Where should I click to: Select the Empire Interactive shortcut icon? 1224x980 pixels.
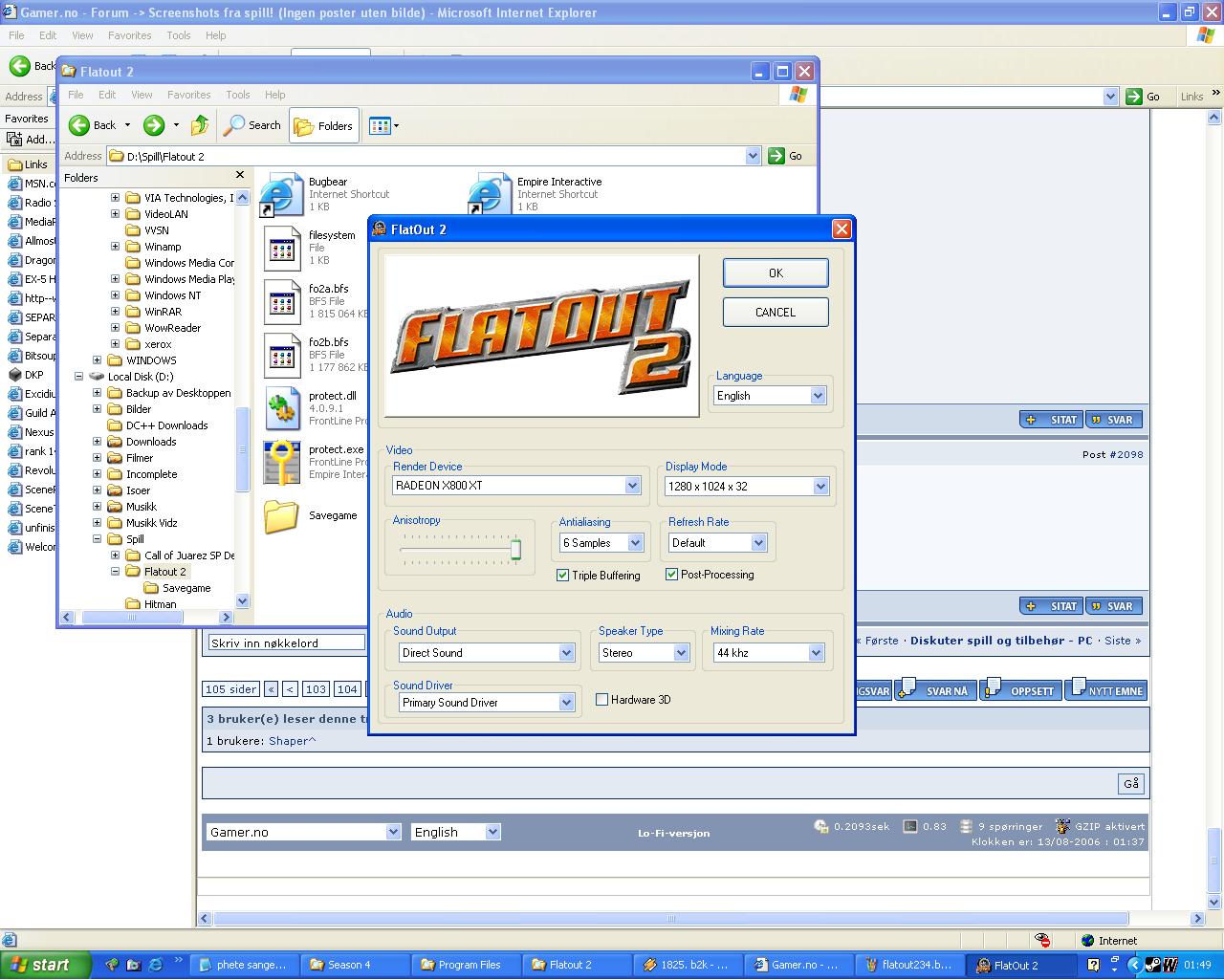pos(490,194)
